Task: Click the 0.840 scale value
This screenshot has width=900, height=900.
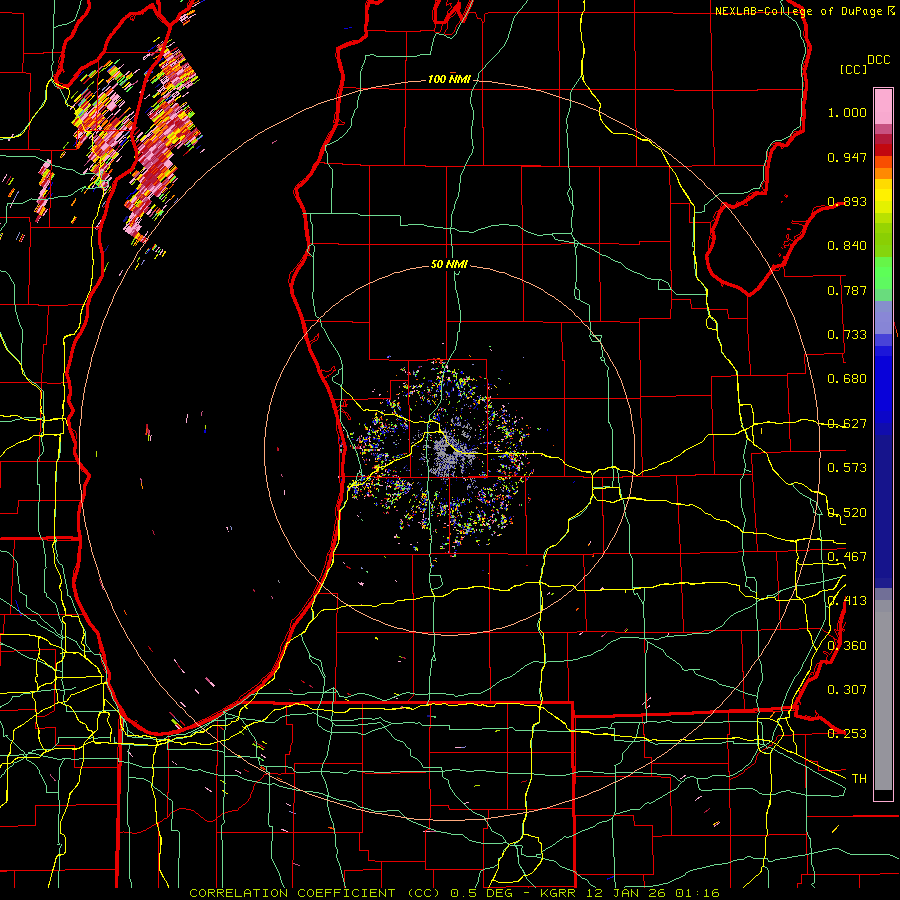Action: point(847,246)
